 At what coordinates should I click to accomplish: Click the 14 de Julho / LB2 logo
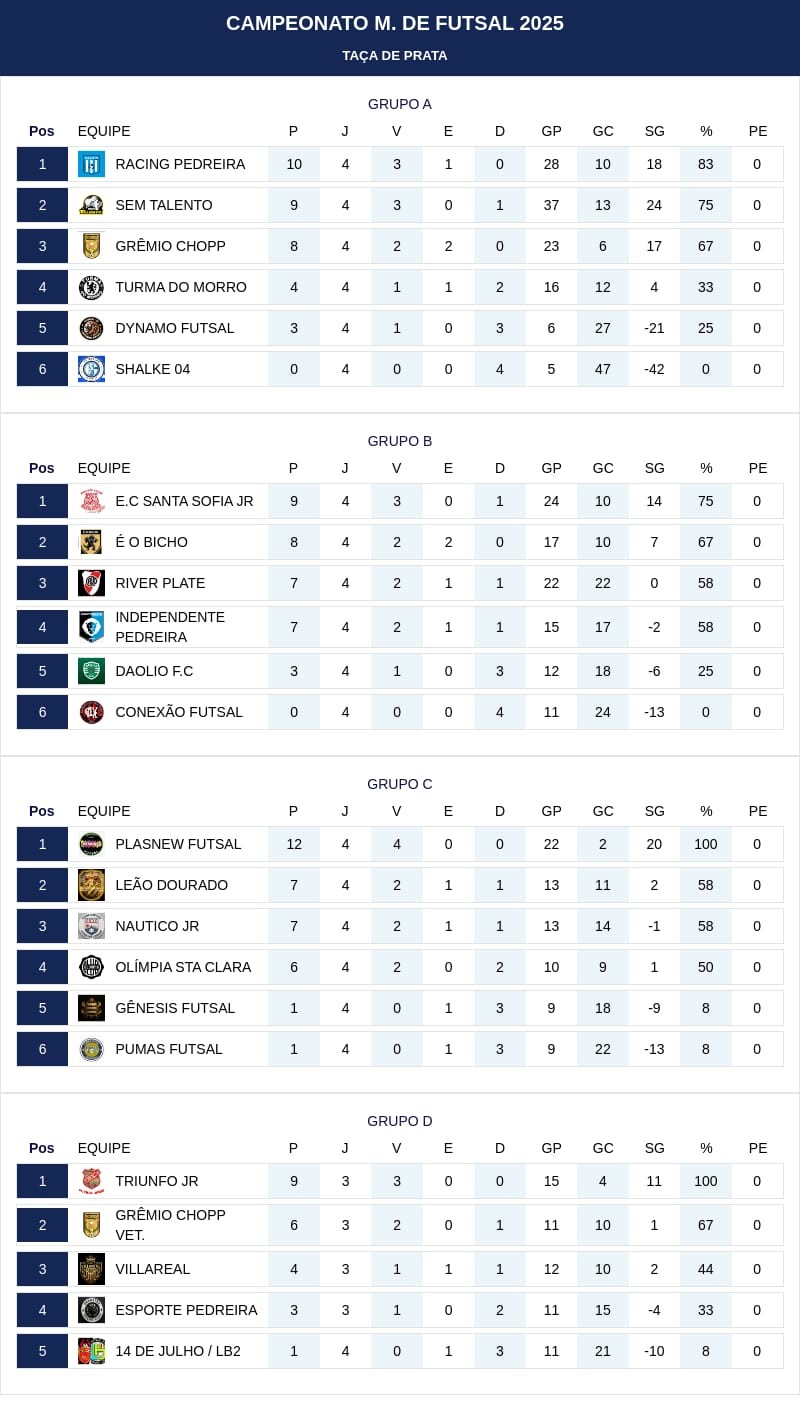(91, 1351)
